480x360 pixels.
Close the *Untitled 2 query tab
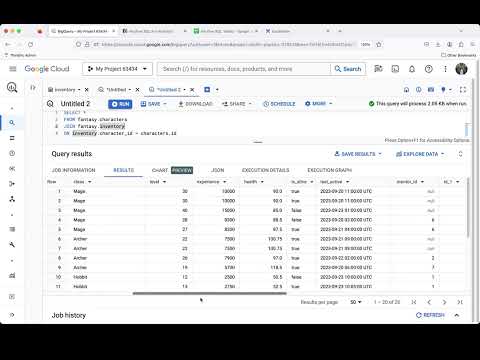pos(192,90)
